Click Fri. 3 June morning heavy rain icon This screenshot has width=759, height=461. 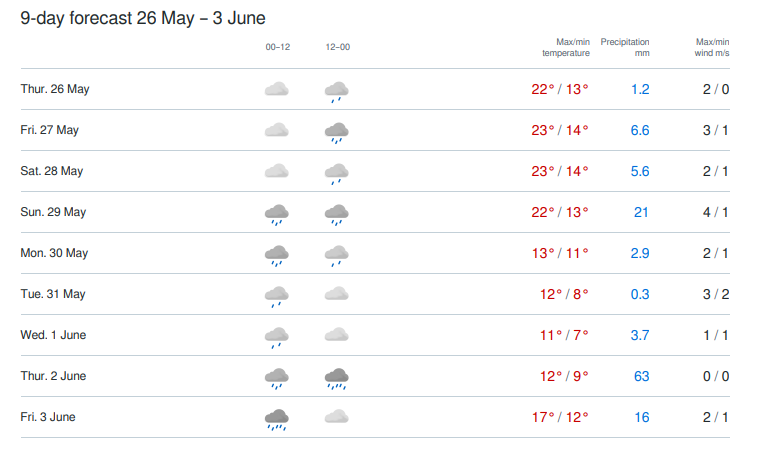[x=276, y=420]
